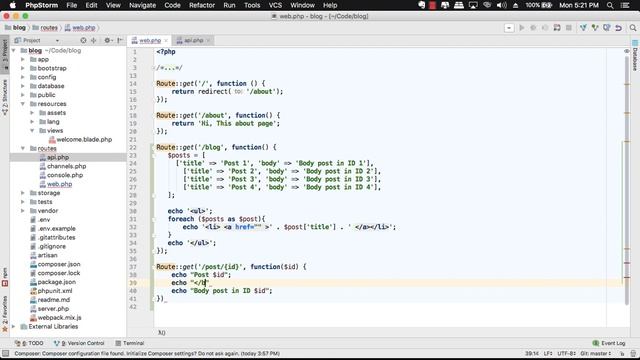The height and width of the screenshot is (360, 640).
Task: Open the VCS menu
Action: pyautogui.click(x=275, y=5)
